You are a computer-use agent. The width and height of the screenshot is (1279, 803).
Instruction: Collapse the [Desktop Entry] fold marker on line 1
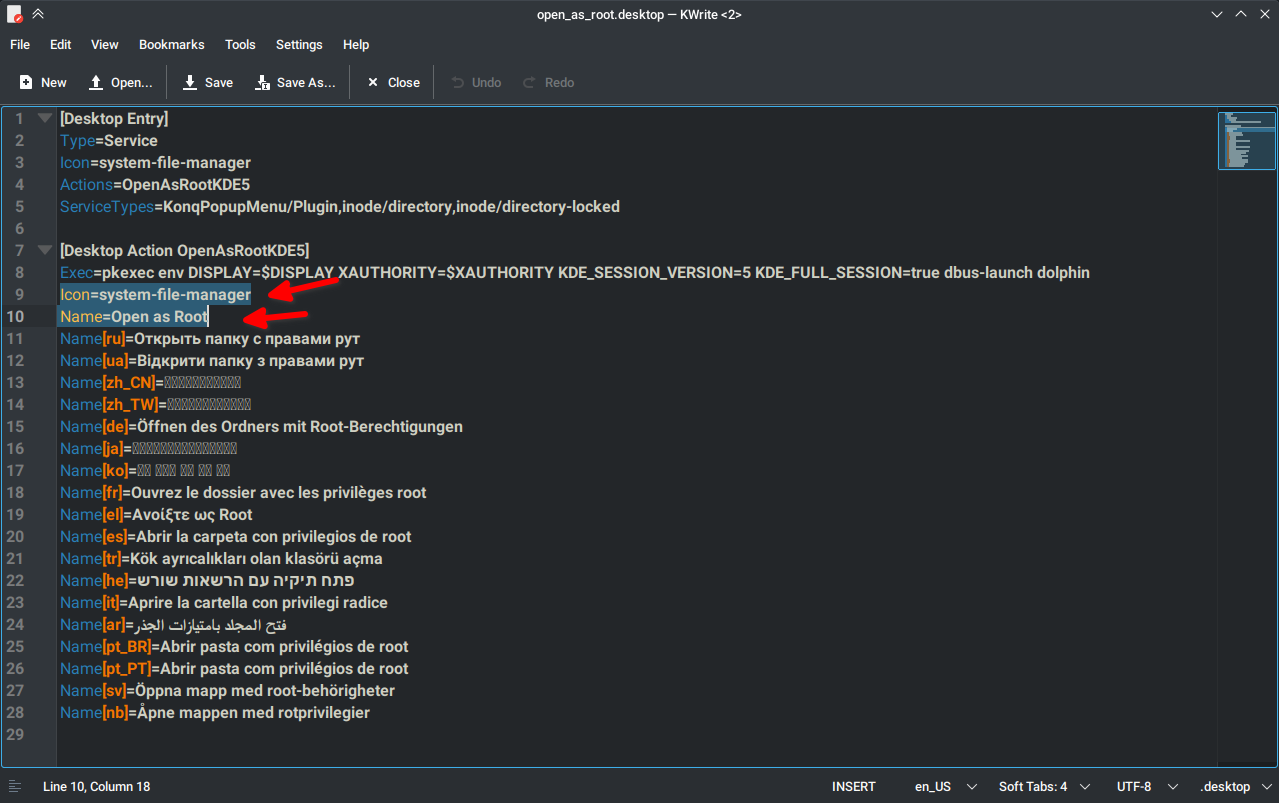tap(44, 118)
